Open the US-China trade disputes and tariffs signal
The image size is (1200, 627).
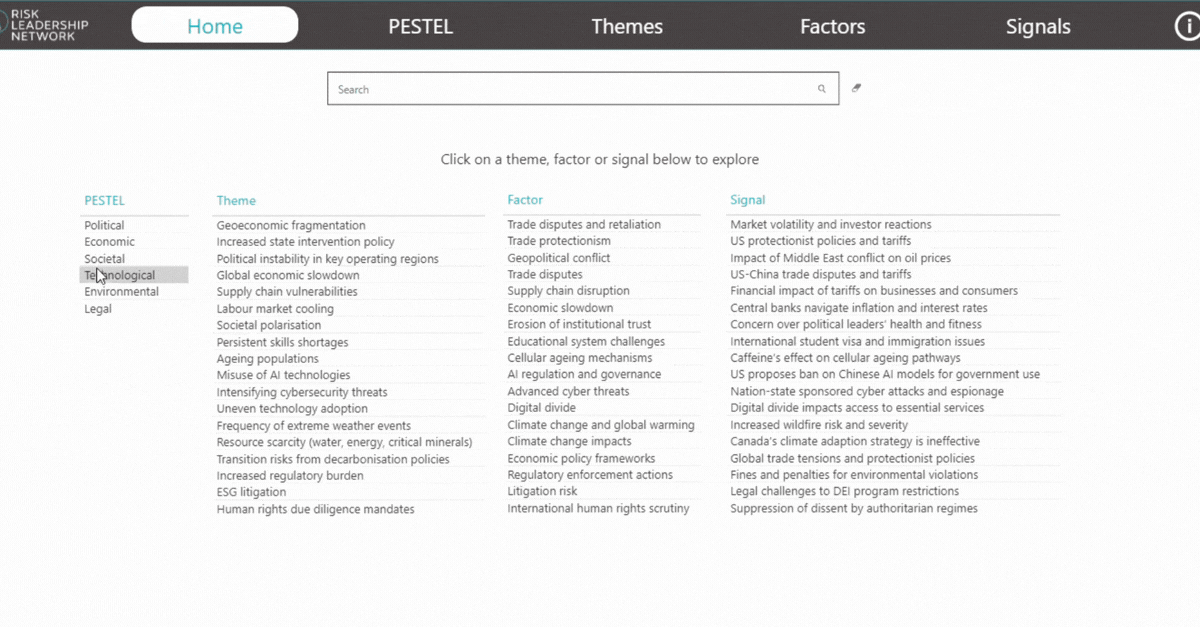point(820,275)
